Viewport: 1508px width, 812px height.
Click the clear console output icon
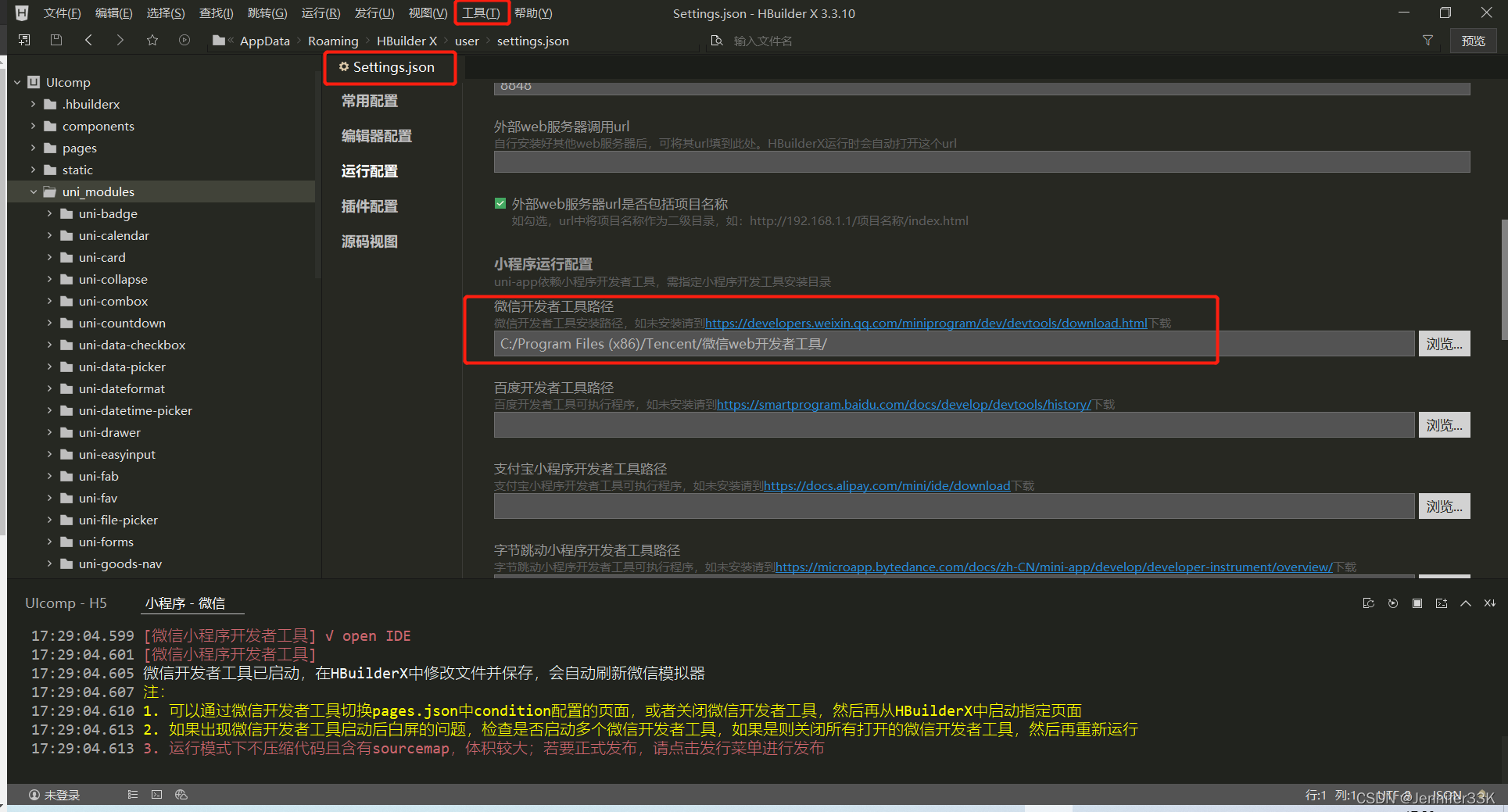point(1490,603)
